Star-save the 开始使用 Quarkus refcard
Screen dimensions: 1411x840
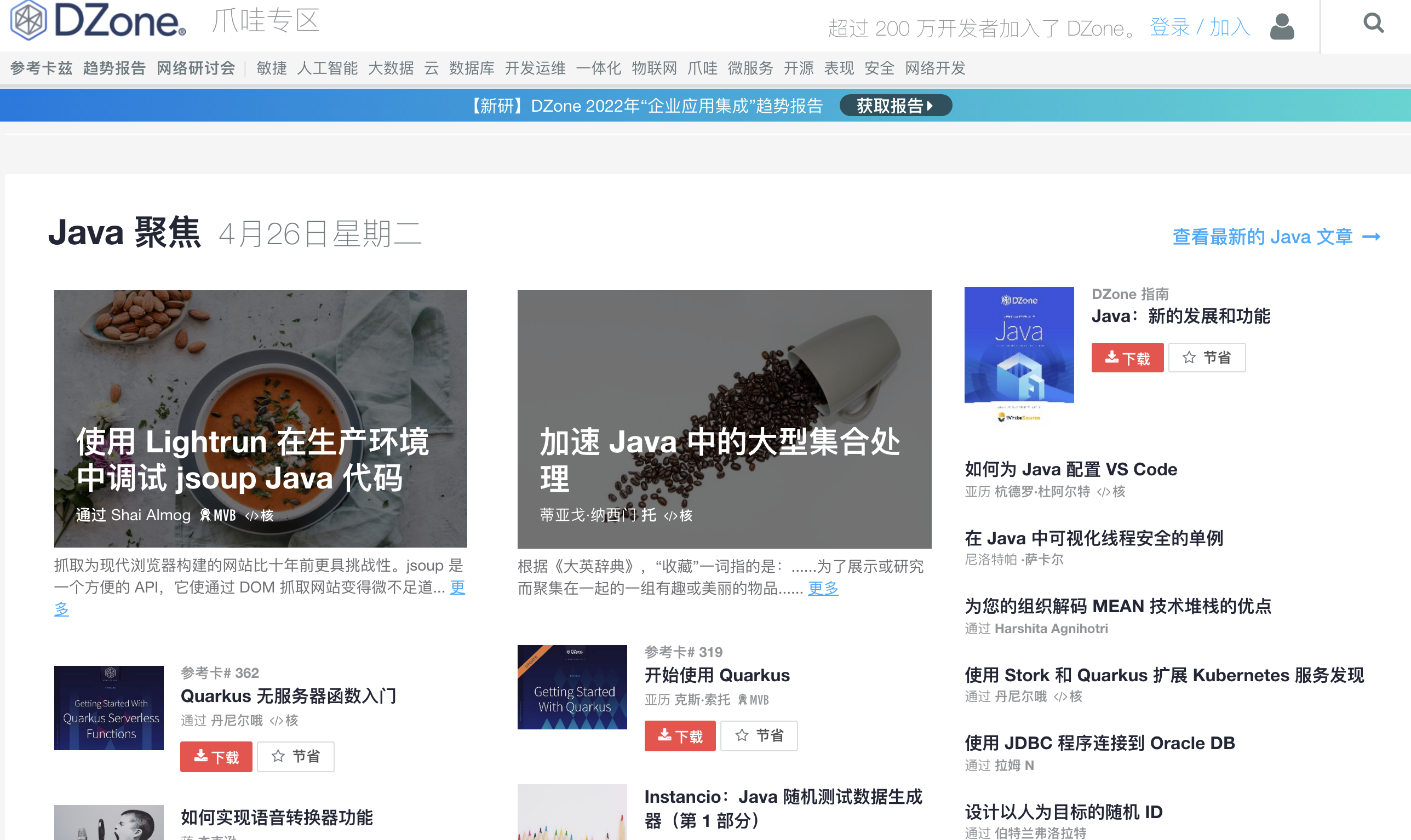pos(759,736)
